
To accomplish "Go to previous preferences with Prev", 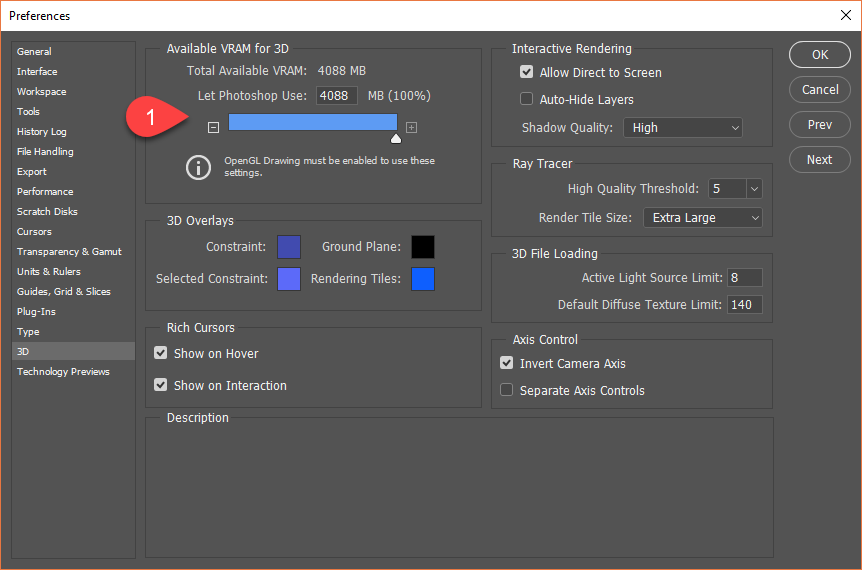I will click(820, 125).
